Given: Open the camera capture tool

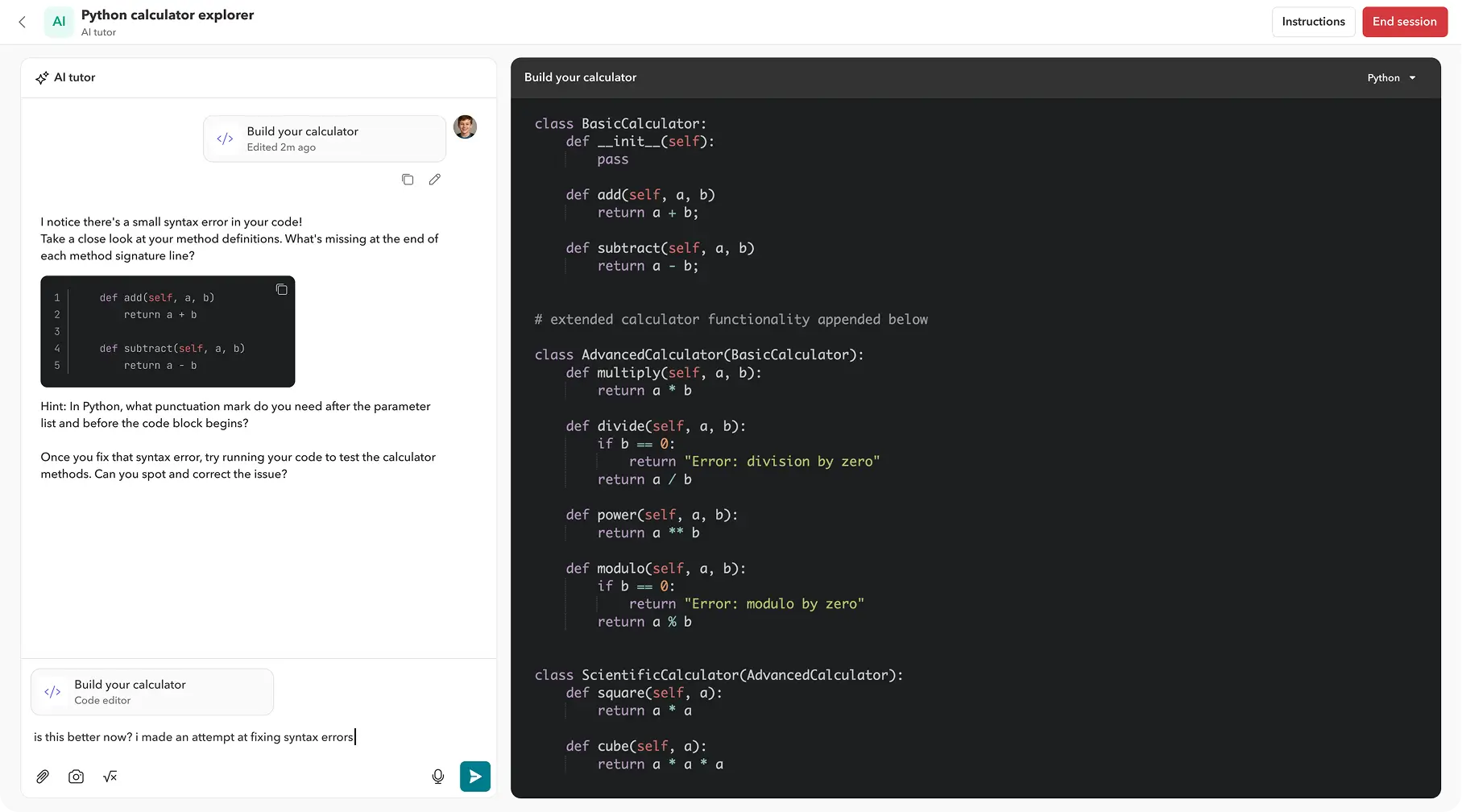Looking at the screenshot, I should [x=76, y=776].
